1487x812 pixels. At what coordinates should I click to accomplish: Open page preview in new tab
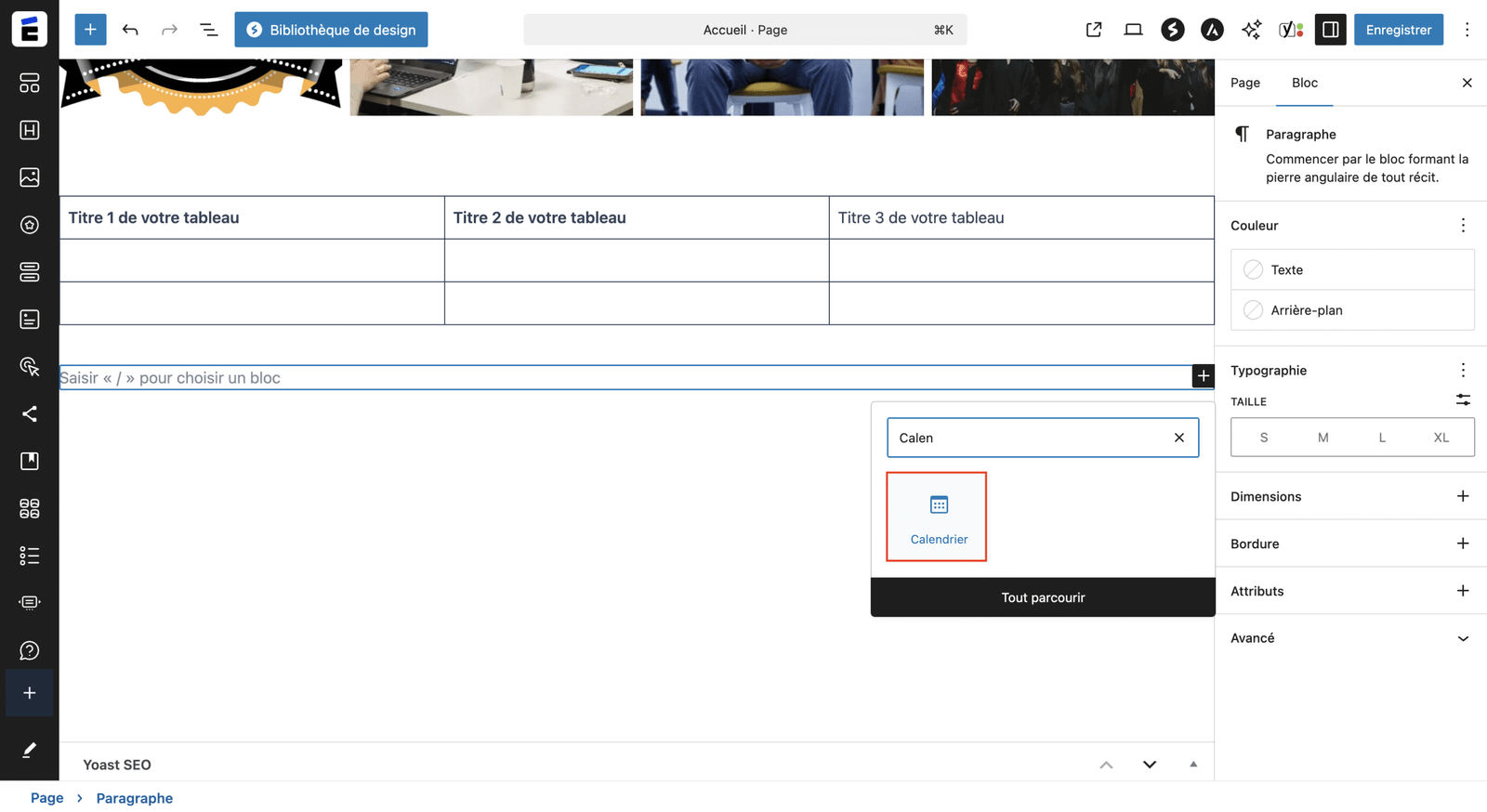tap(1094, 30)
